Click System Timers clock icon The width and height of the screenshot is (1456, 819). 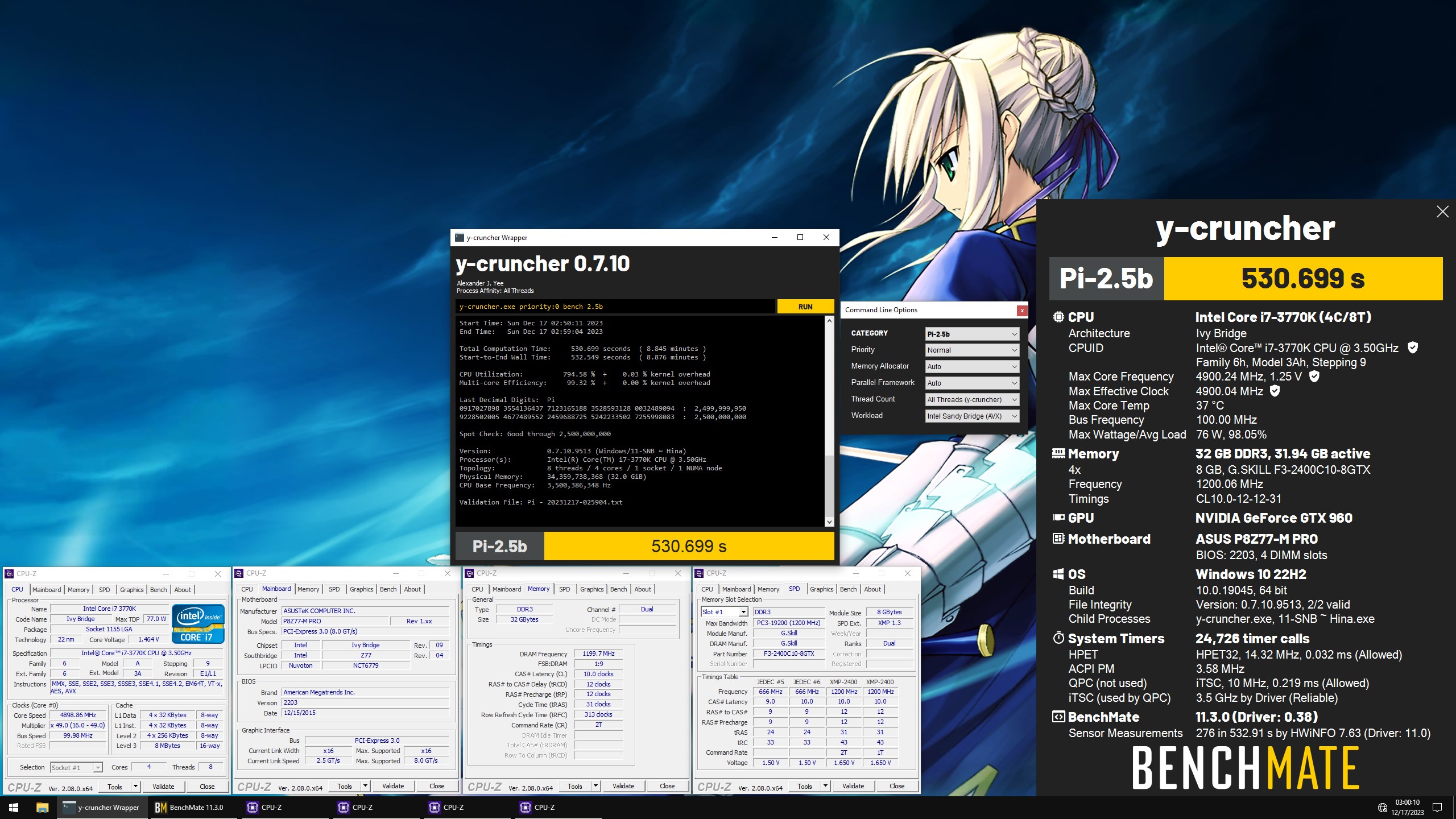coord(1058,638)
